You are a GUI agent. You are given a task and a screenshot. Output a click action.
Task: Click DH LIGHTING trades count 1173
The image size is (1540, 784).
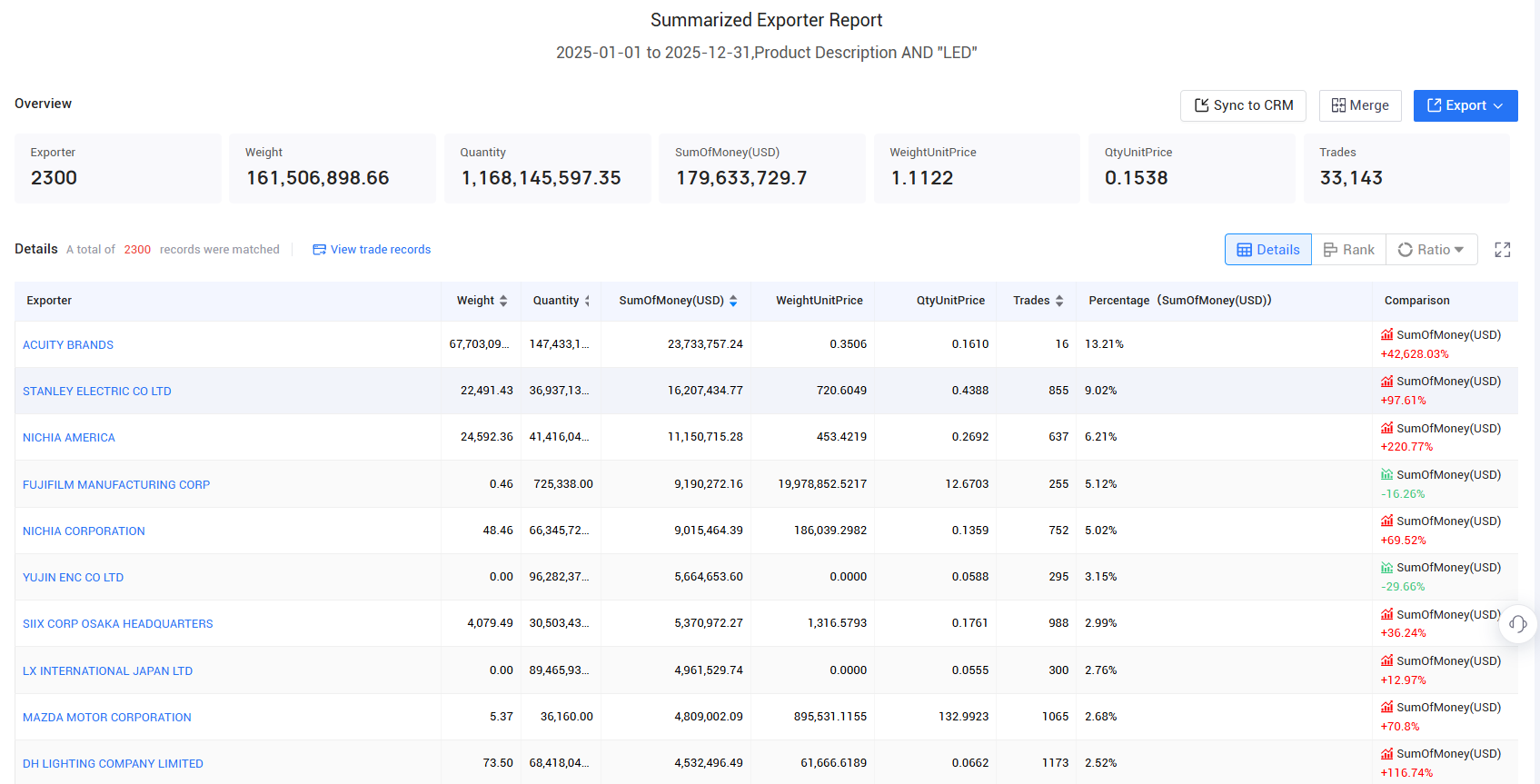1055,763
